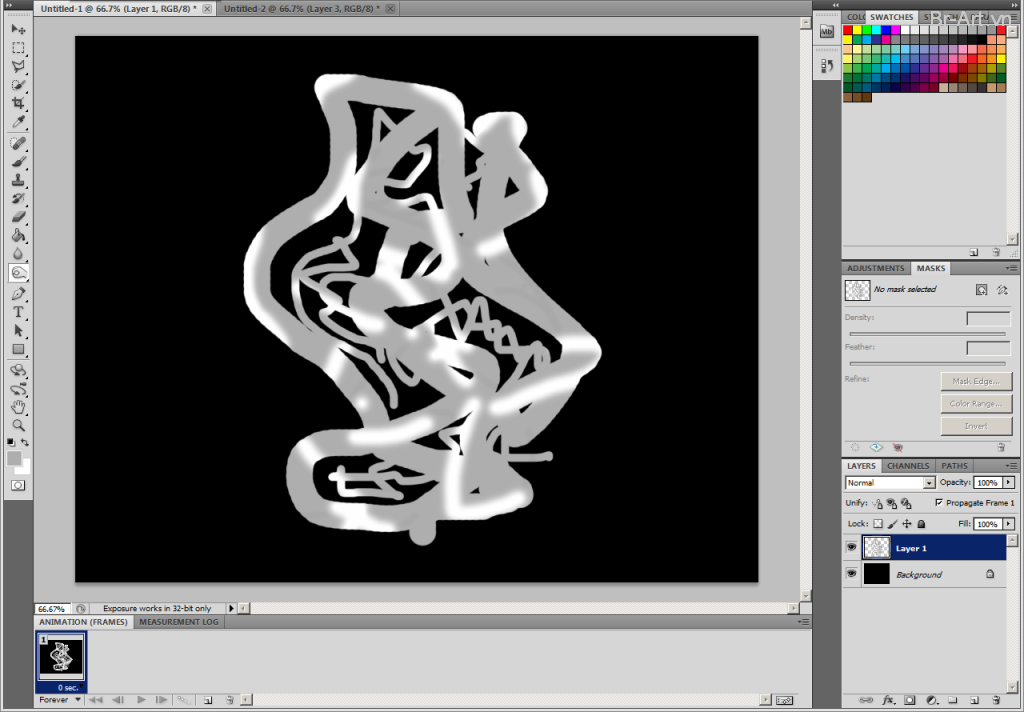Select frame 1 thumbnail in Animation panel
Viewport: 1024px width, 712px height.
pos(61,656)
